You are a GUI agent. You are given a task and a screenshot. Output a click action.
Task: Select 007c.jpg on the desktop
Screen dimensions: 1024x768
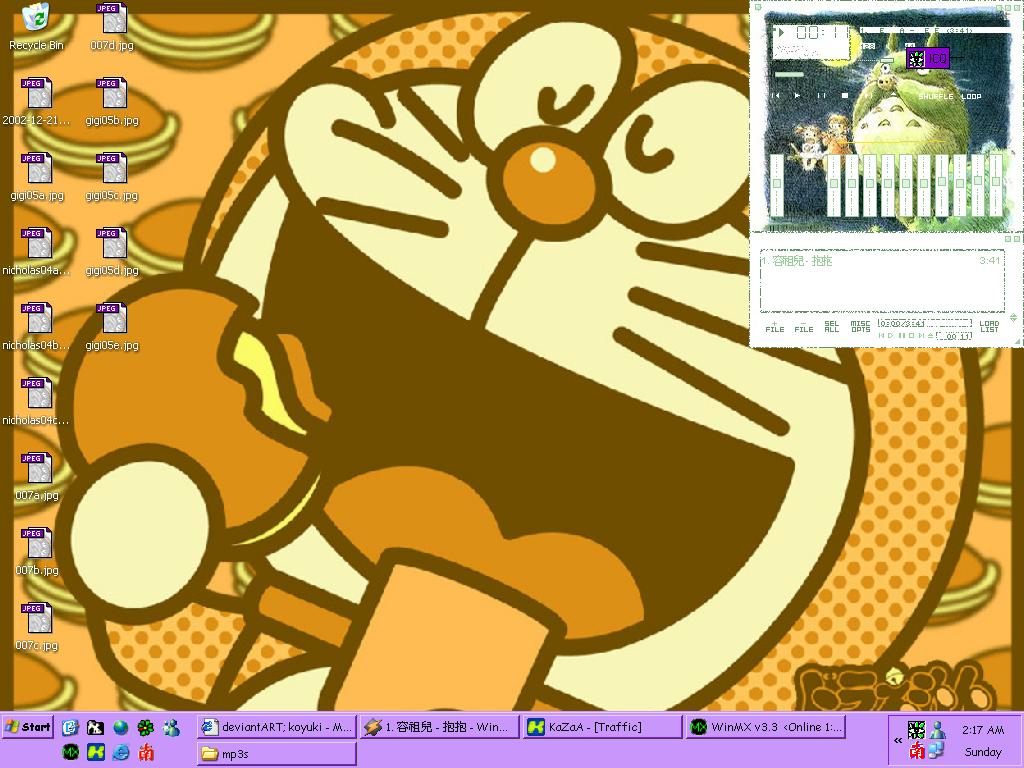pos(37,628)
